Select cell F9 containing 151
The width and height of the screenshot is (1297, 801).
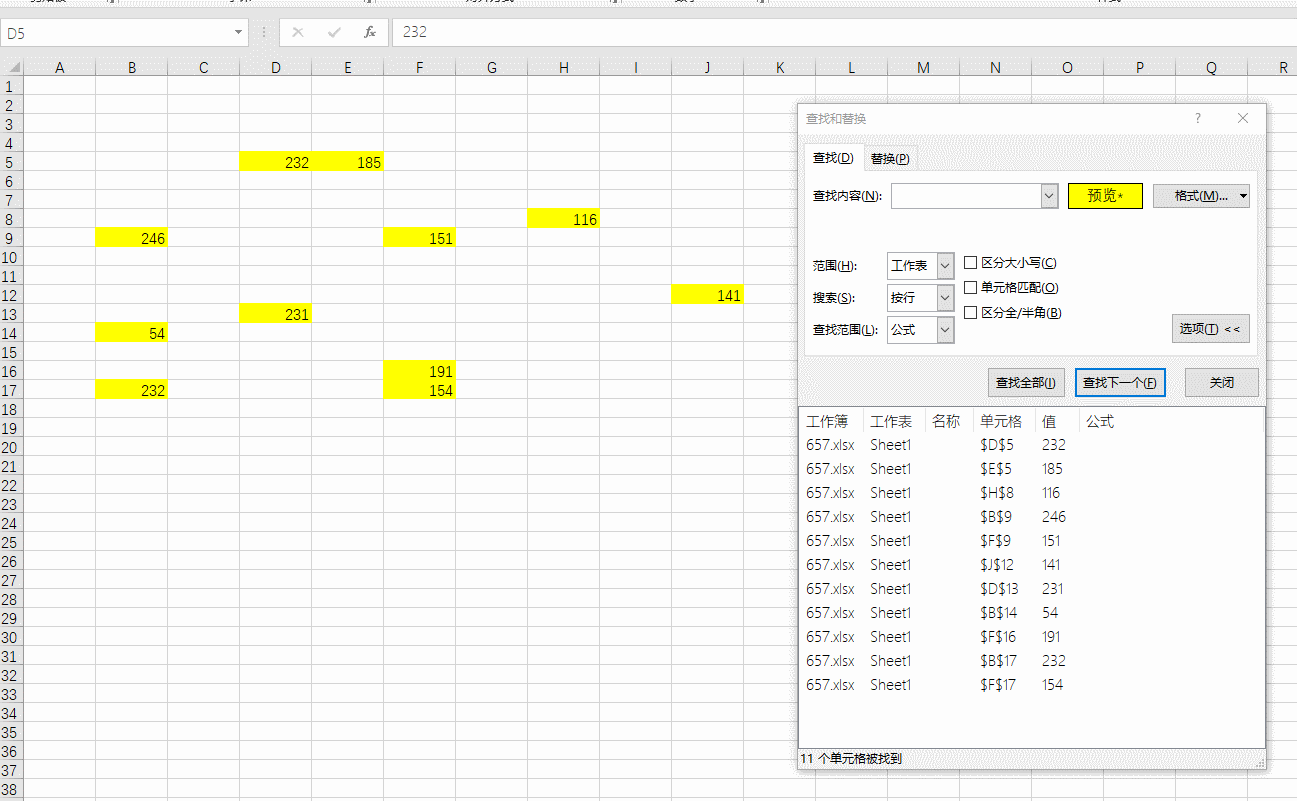coord(420,238)
